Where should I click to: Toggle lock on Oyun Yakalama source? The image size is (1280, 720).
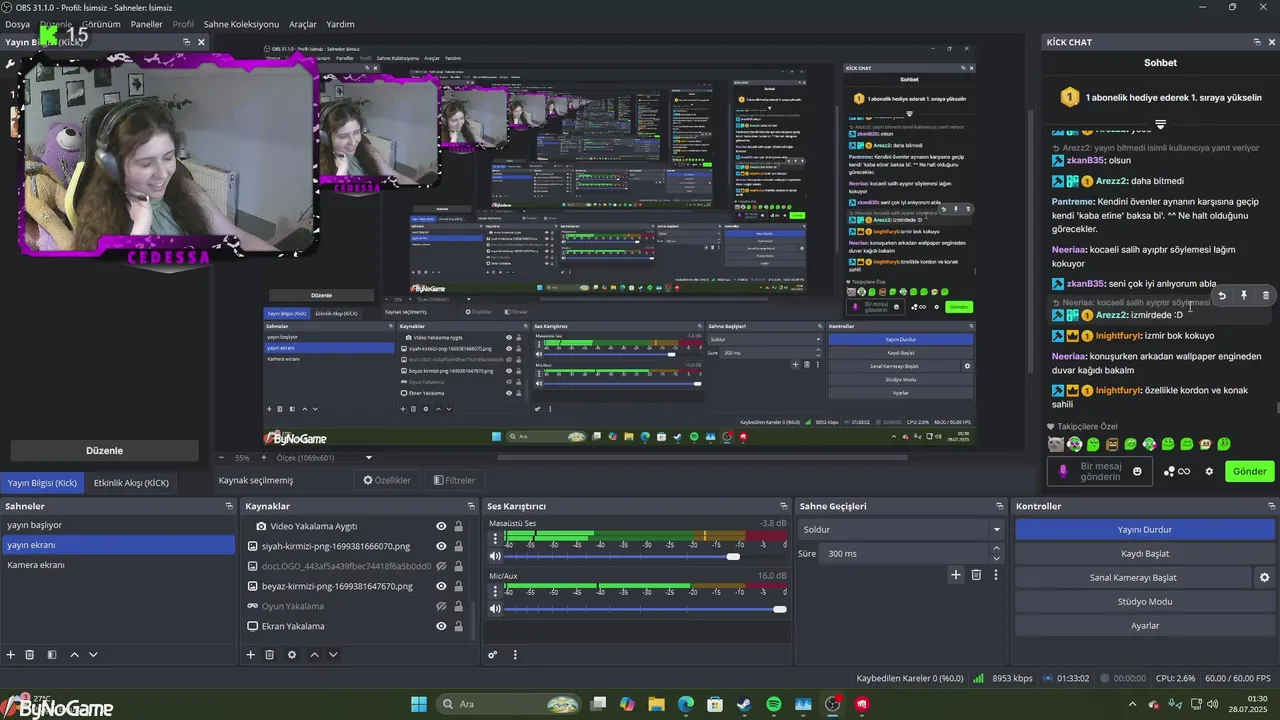(458, 606)
